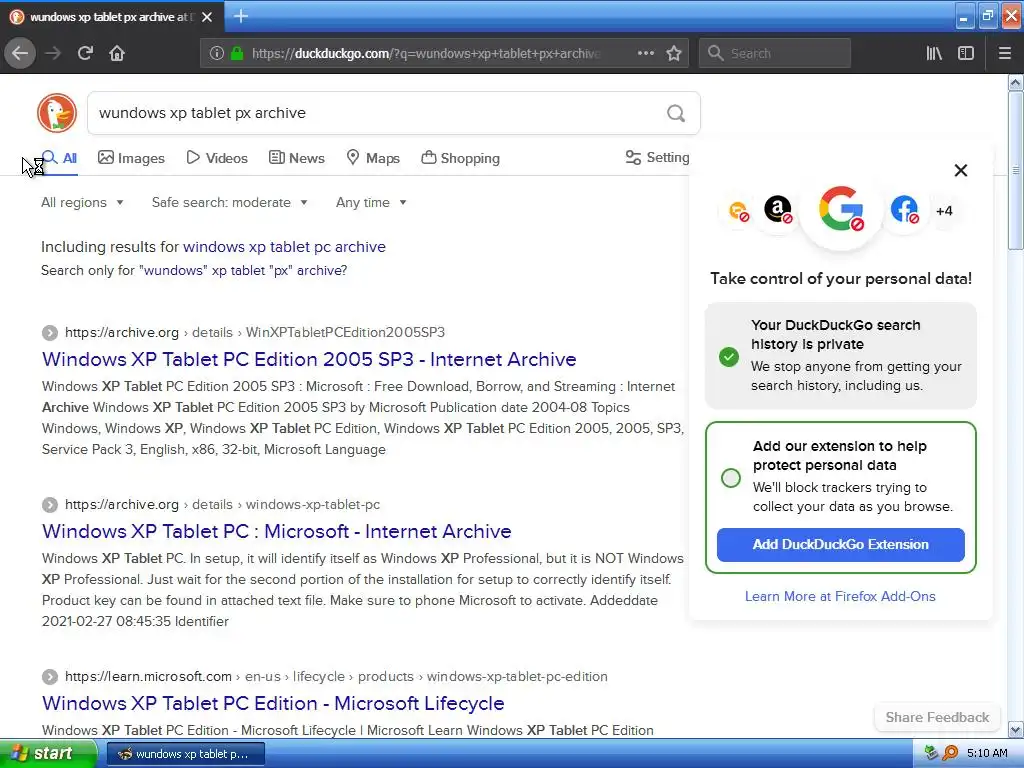
Task: Click the vertical scrollbar thumb
Action: click(x=1016, y=170)
